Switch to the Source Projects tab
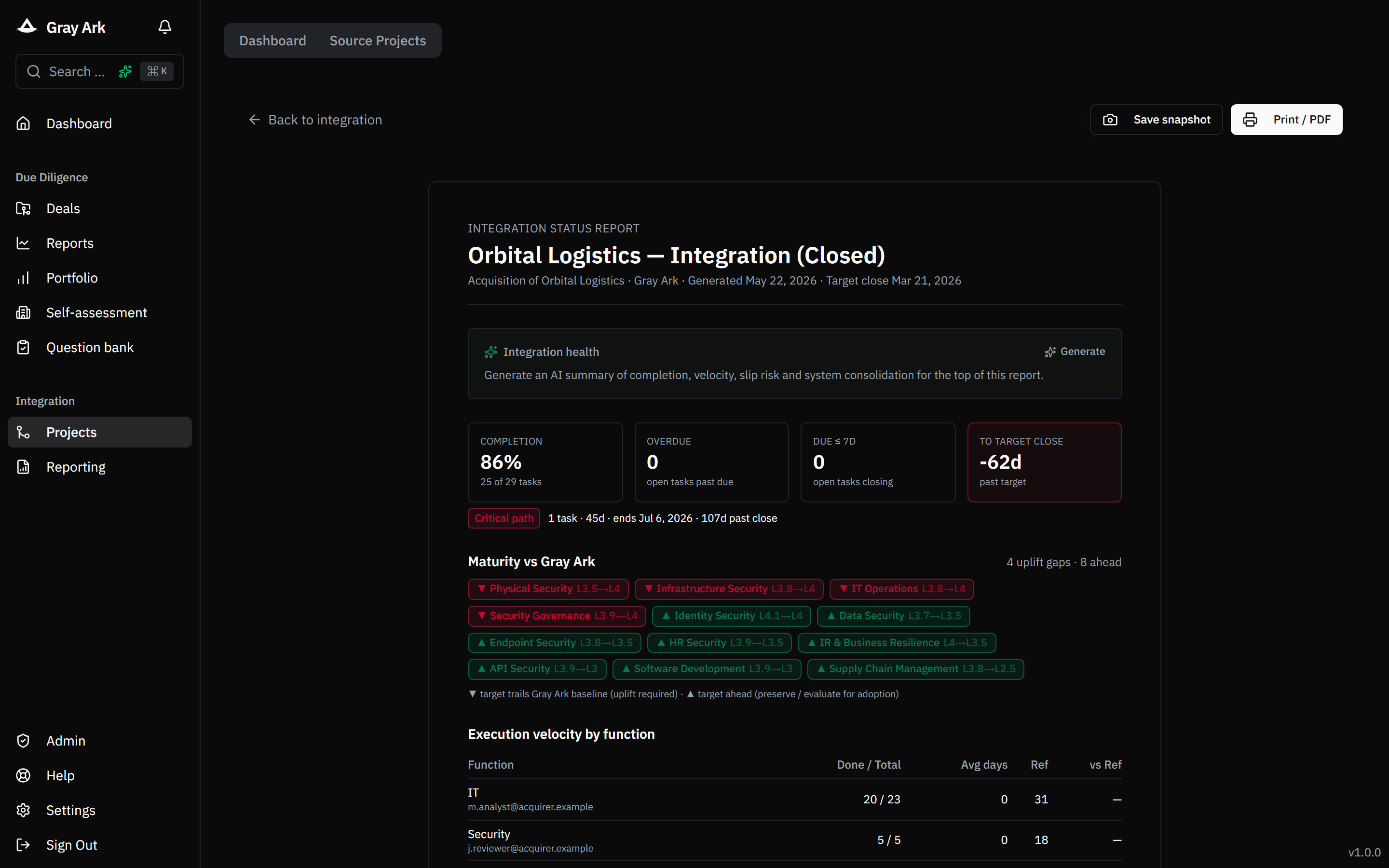The height and width of the screenshot is (868, 1389). click(x=378, y=41)
